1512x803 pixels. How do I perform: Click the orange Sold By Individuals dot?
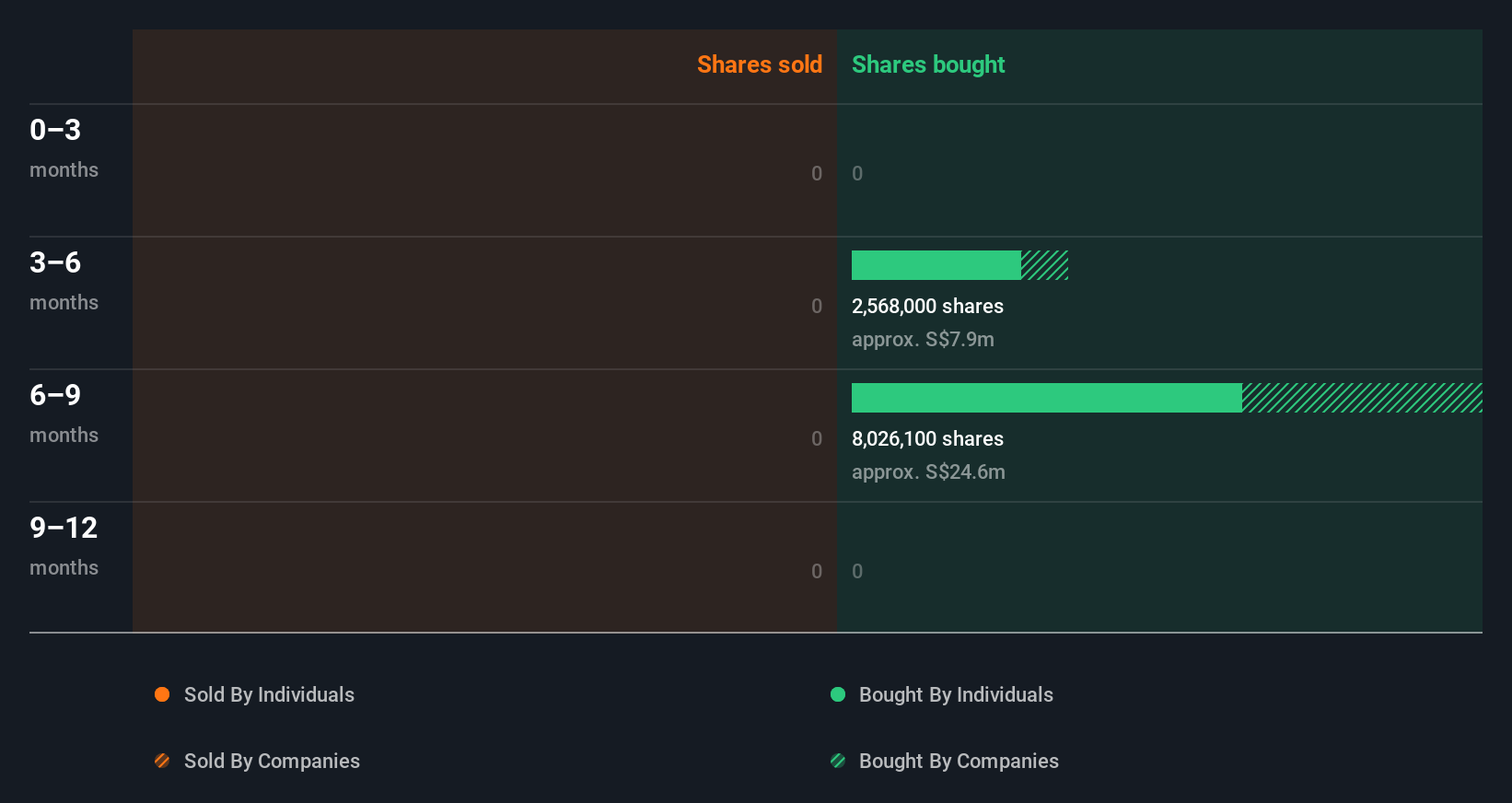click(x=162, y=694)
